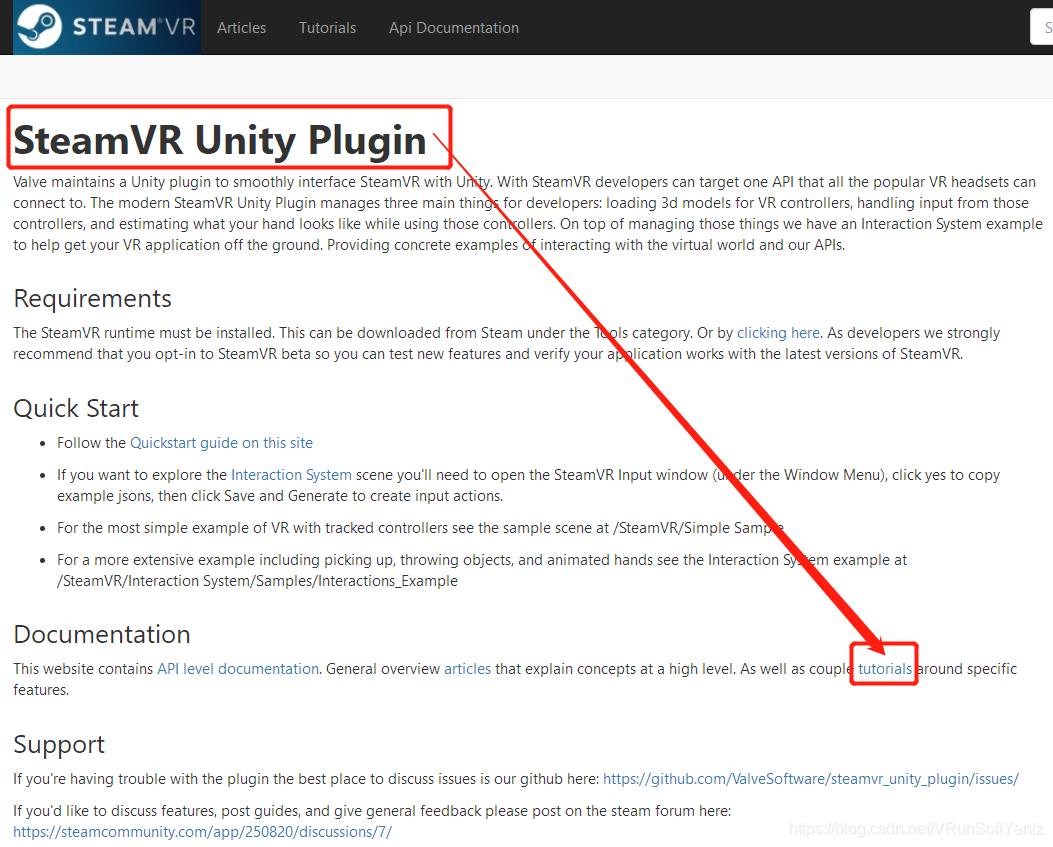Image resolution: width=1053 pixels, height=847 pixels.
Task: Click the SteamVR logo icon
Action: tap(39, 27)
